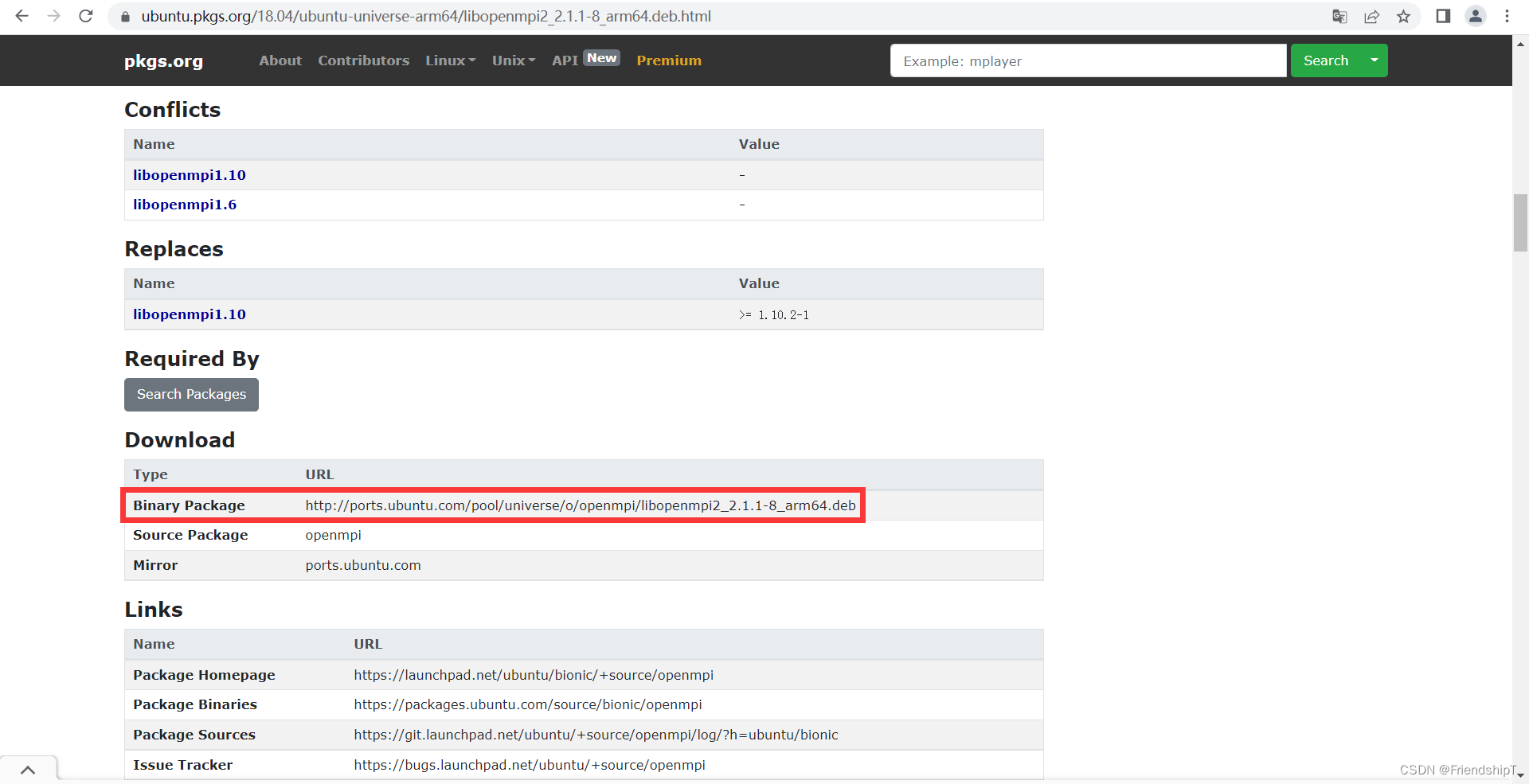This screenshot has width=1529, height=784.
Task: Reload the page with the refresh icon
Action: 86,16
